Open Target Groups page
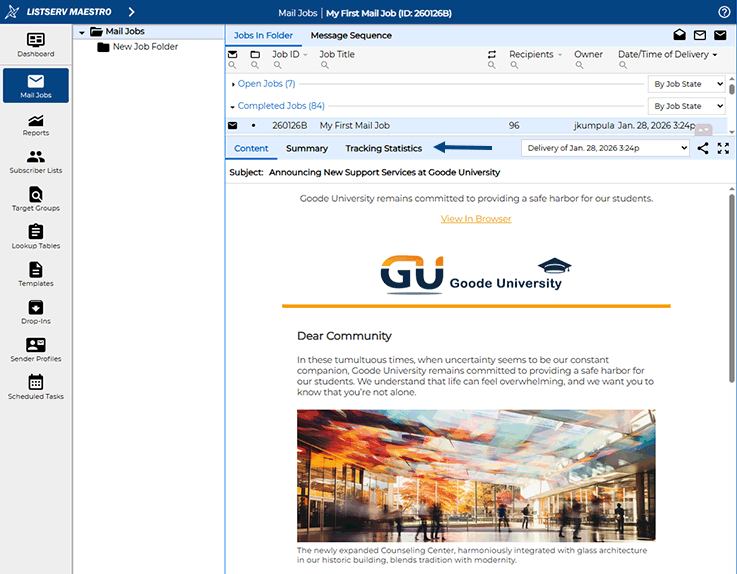The image size is (737, 574). pos(36,200)
